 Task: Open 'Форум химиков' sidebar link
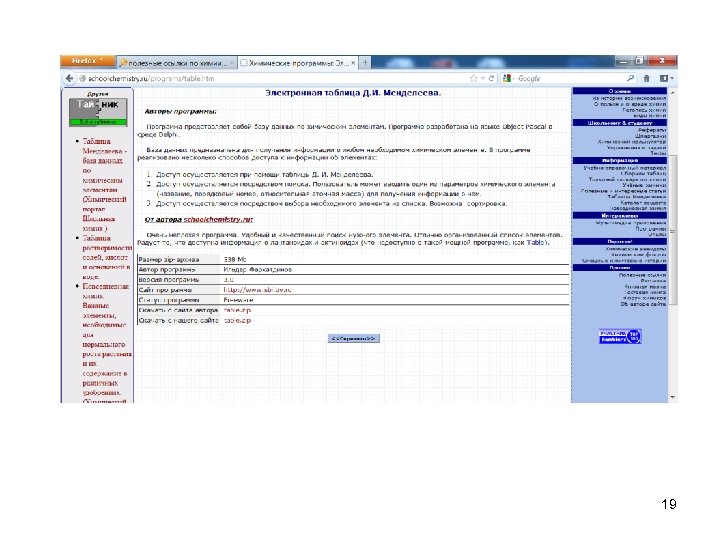[x=644, y=298]
